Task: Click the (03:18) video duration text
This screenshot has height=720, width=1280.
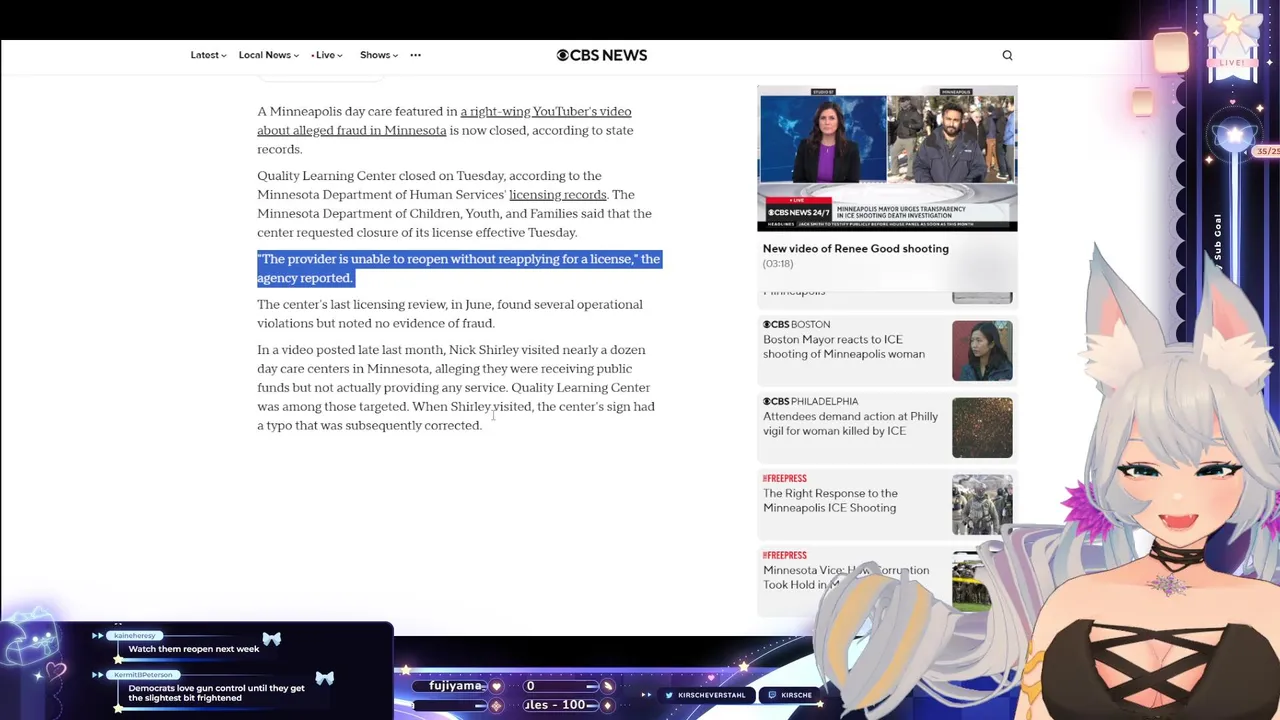Action: point(778,264)
